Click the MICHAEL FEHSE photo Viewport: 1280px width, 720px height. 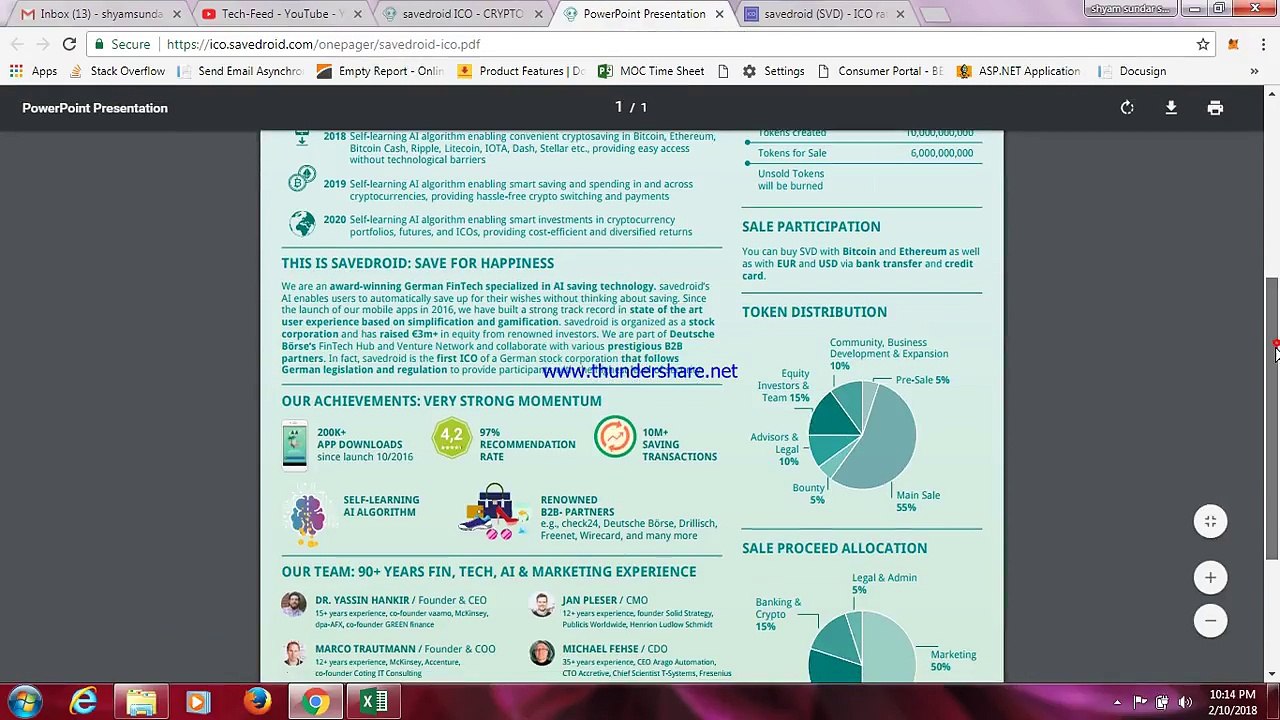pos(542,653)
